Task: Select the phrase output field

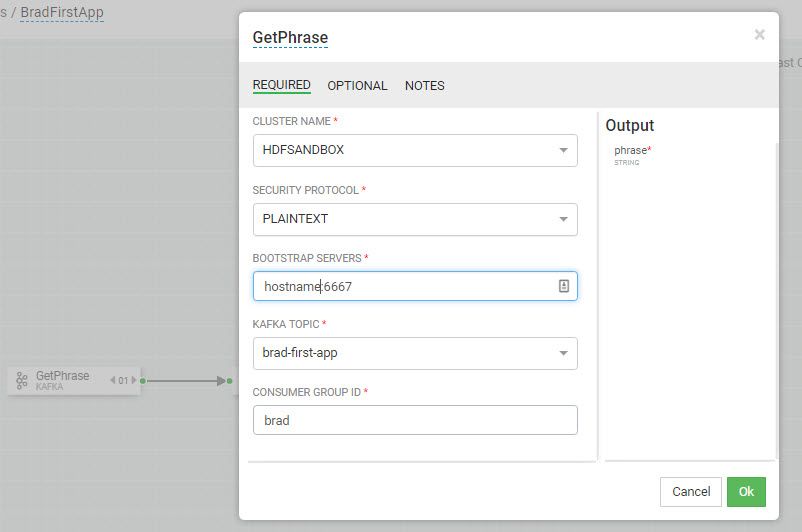Action: pyautogui.click(x=632, y=151)
